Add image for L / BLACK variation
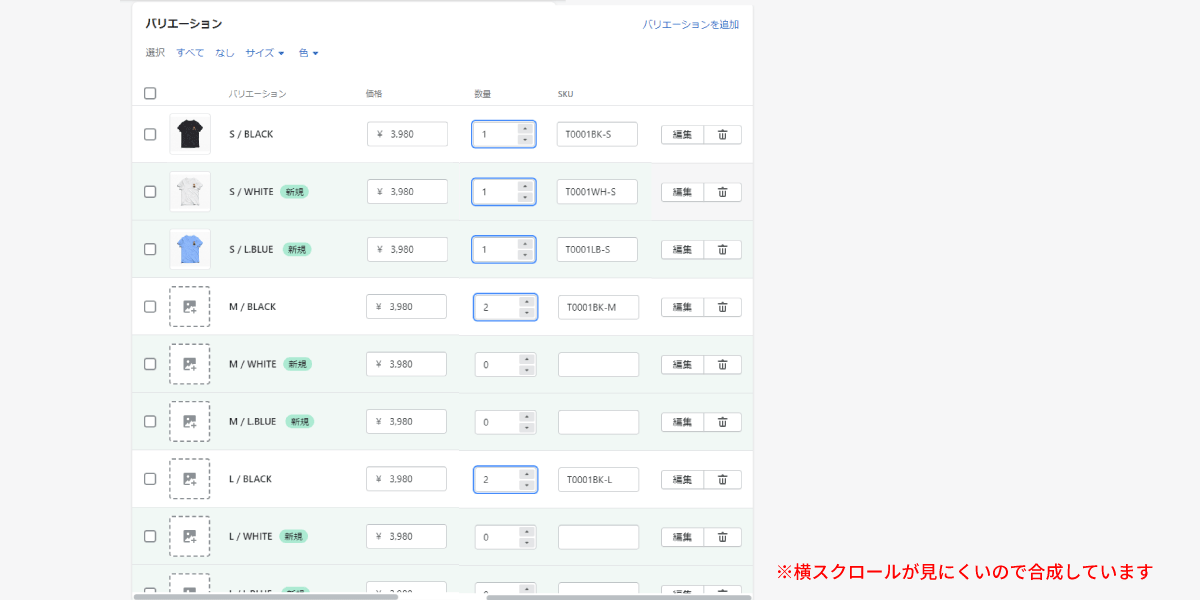Viewport: 1200px width, 600px height. (x=190, y=479)
